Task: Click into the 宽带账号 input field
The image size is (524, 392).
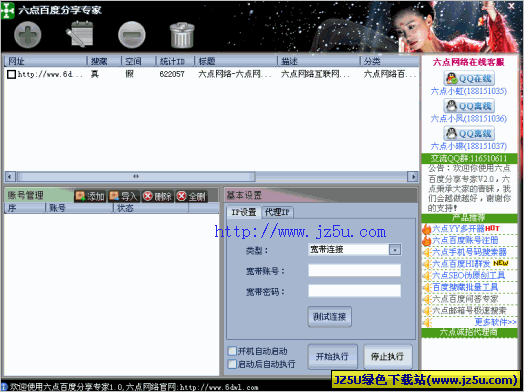Action: (x=355, y=270)
